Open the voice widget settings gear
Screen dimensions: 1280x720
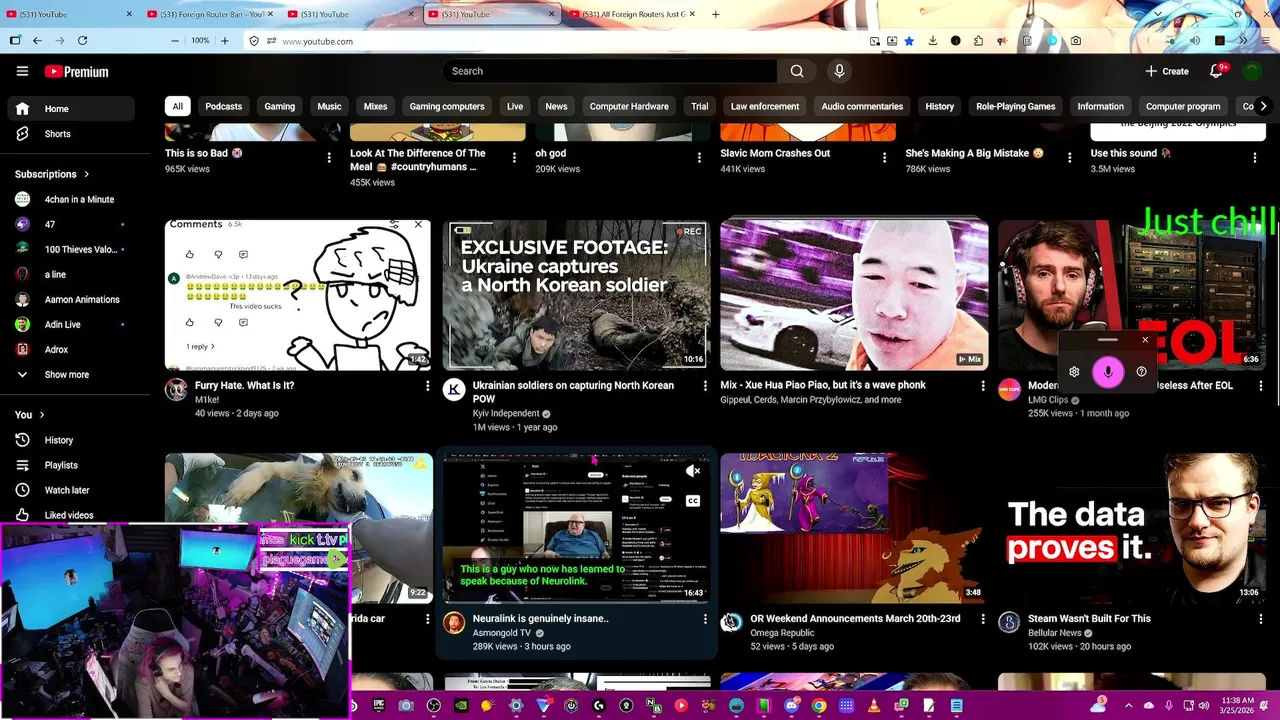pos(1074,372)
